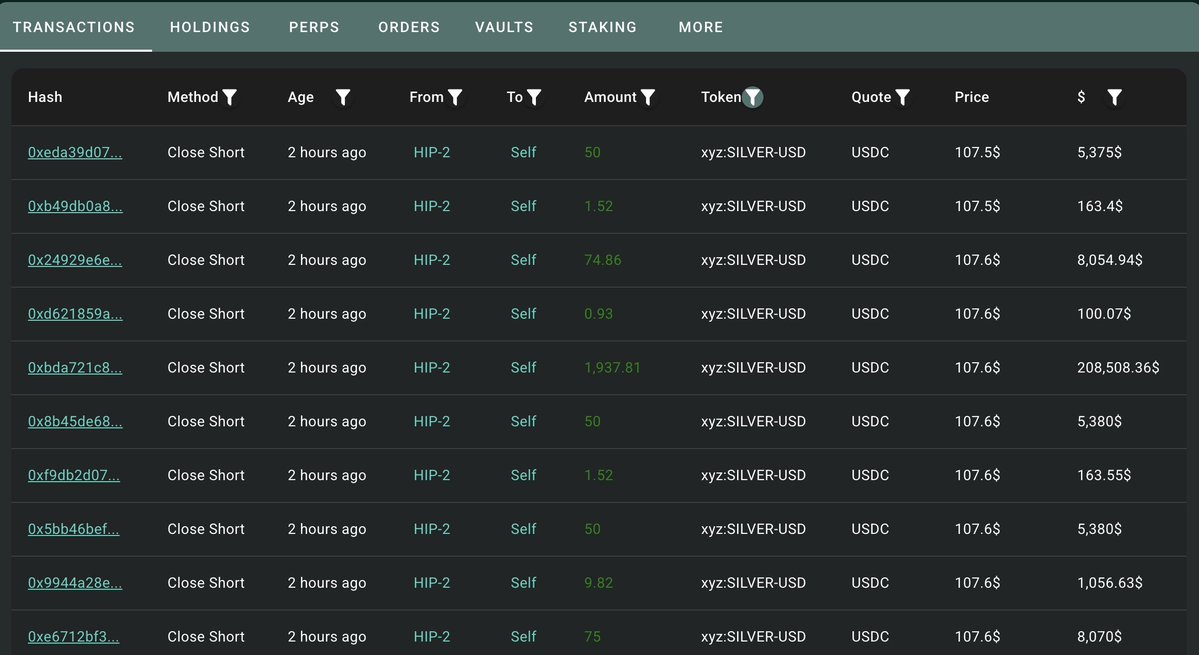This screenshot has width=1199, height=655.
Task: Filter the To column
Action: [534, 97]
